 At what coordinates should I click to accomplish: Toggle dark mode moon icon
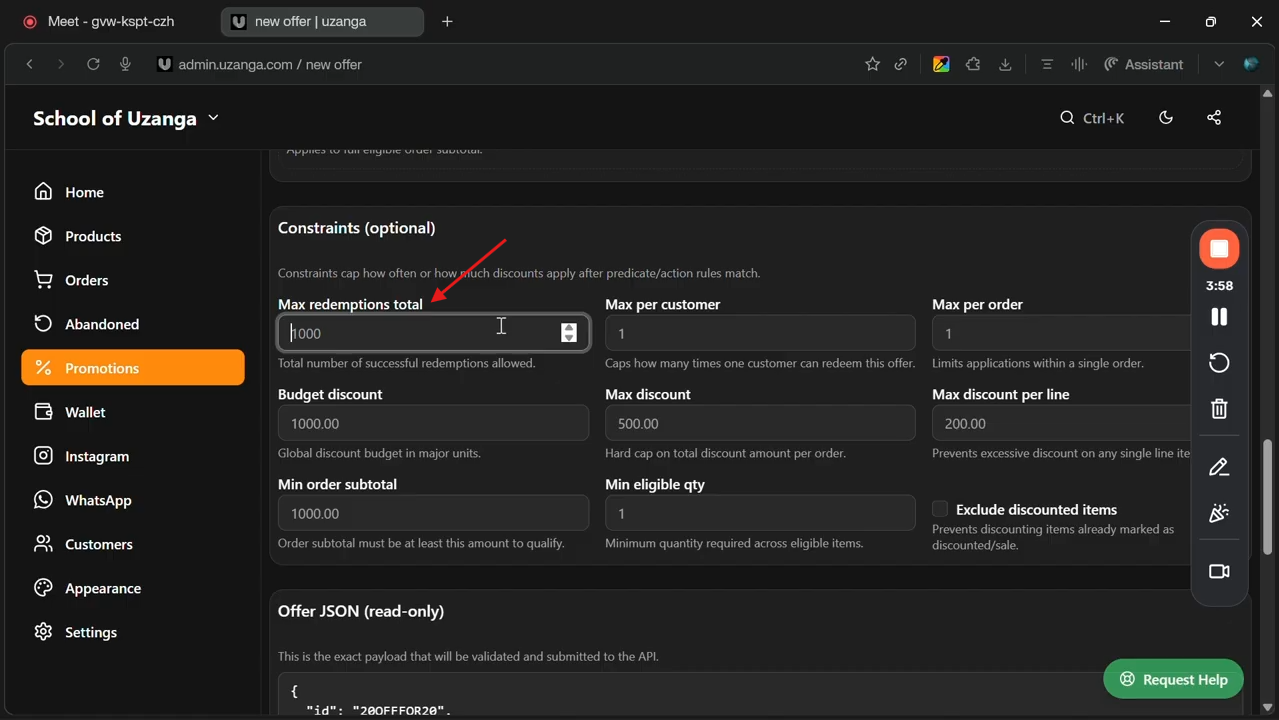point(1166,118)
